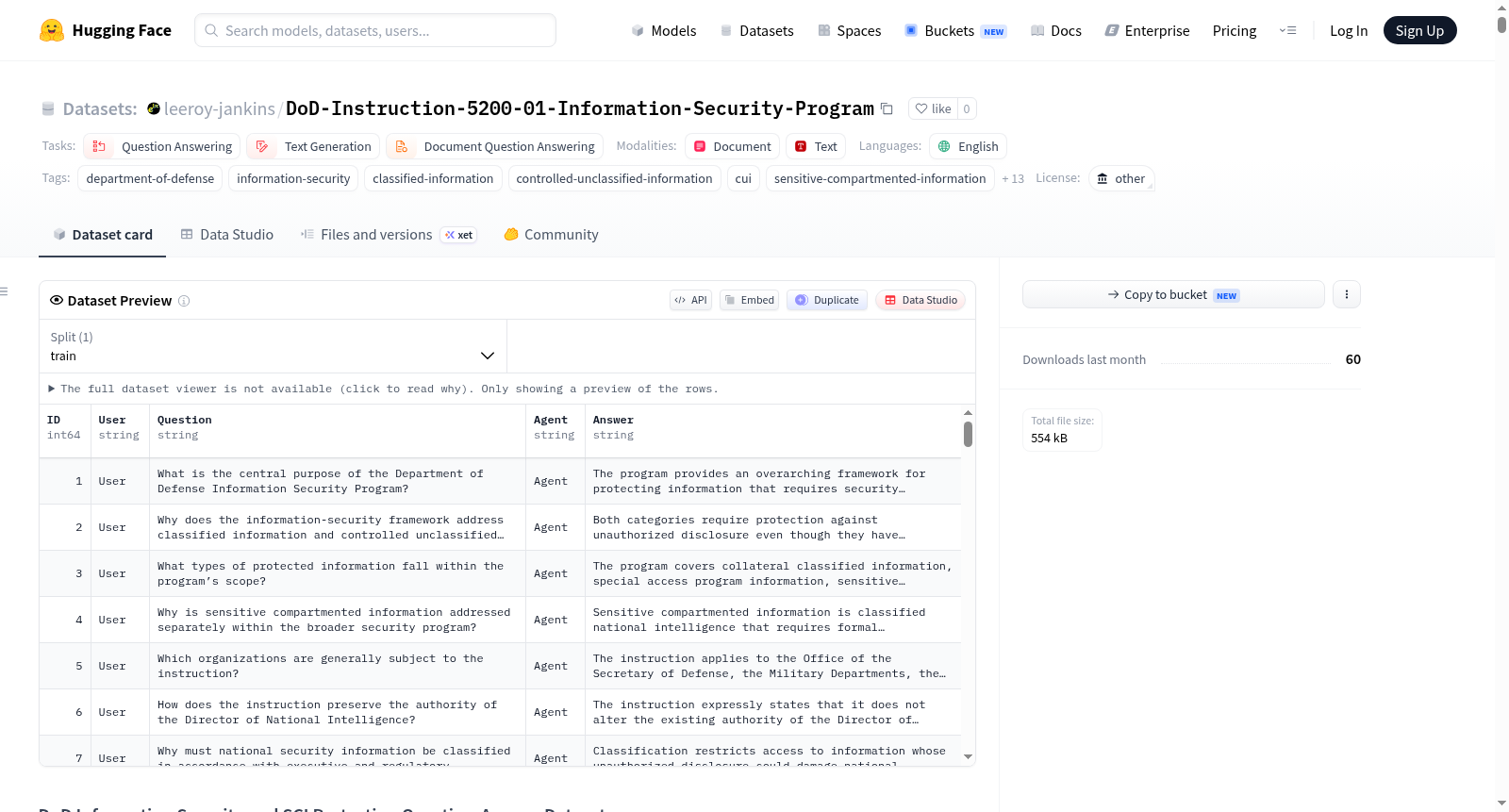
Task: Open the Spaces nav item
Action: point(850,30)
